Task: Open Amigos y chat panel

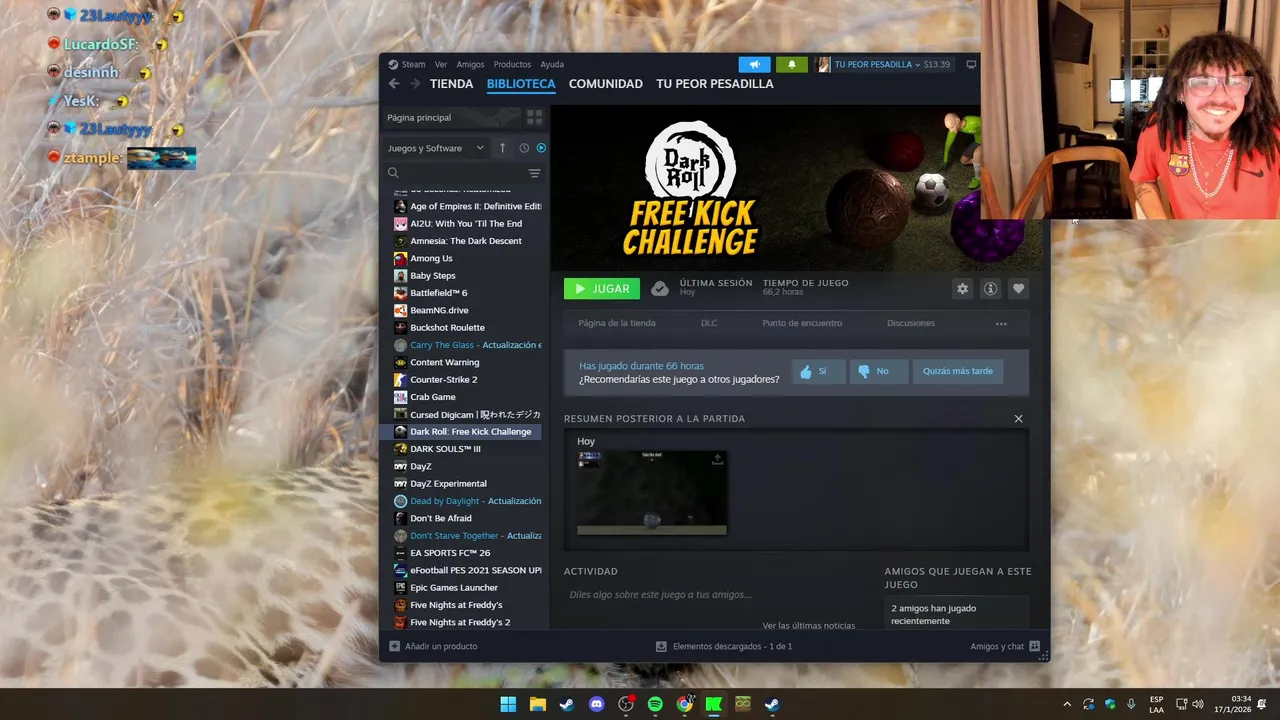Action: 1005,647
